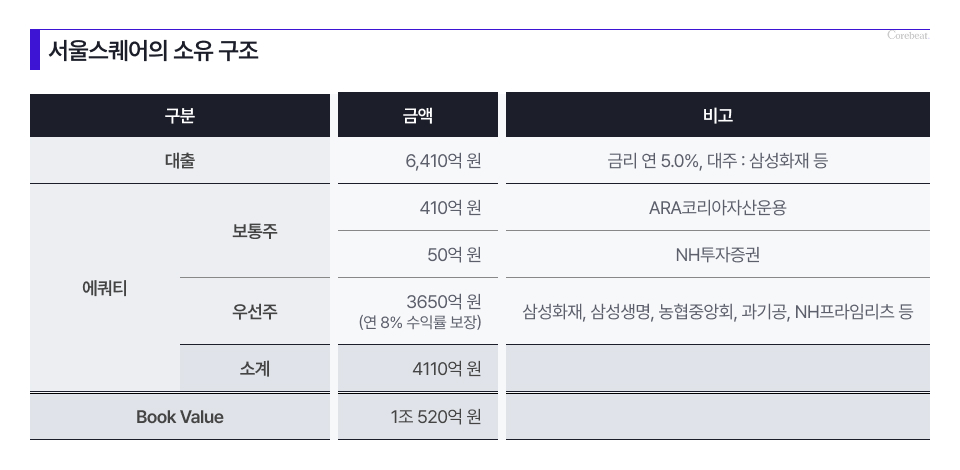Click the 삼성화재, 삼성생명 investors cell
960x470 pixels.
click(718, 311)
